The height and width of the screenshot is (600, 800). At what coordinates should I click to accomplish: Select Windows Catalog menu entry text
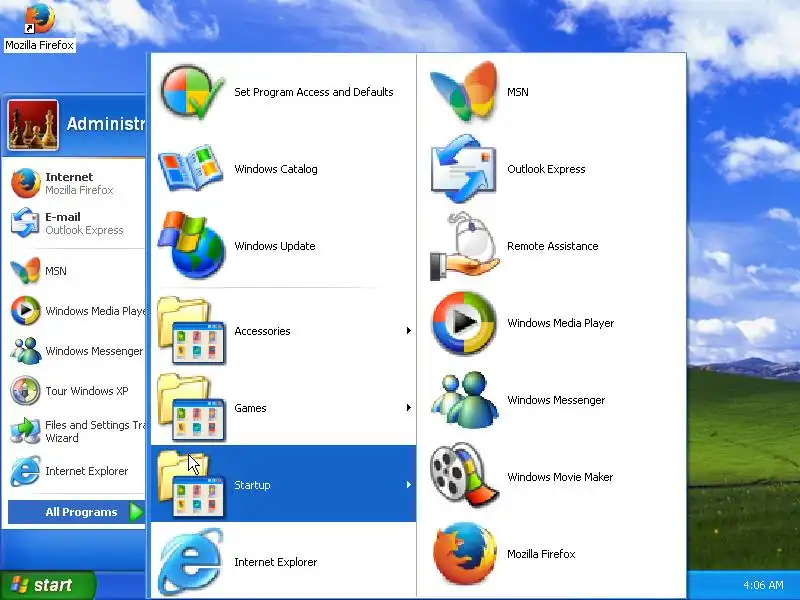[276, 169]
